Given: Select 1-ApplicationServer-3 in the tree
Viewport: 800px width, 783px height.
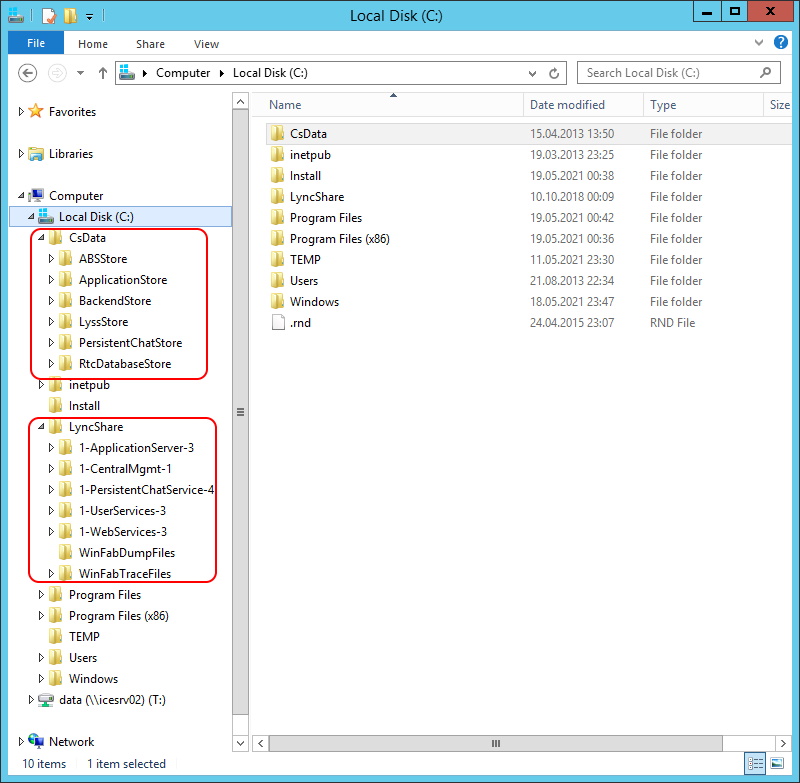Looking at the screenshot, I should click(136, 447).
